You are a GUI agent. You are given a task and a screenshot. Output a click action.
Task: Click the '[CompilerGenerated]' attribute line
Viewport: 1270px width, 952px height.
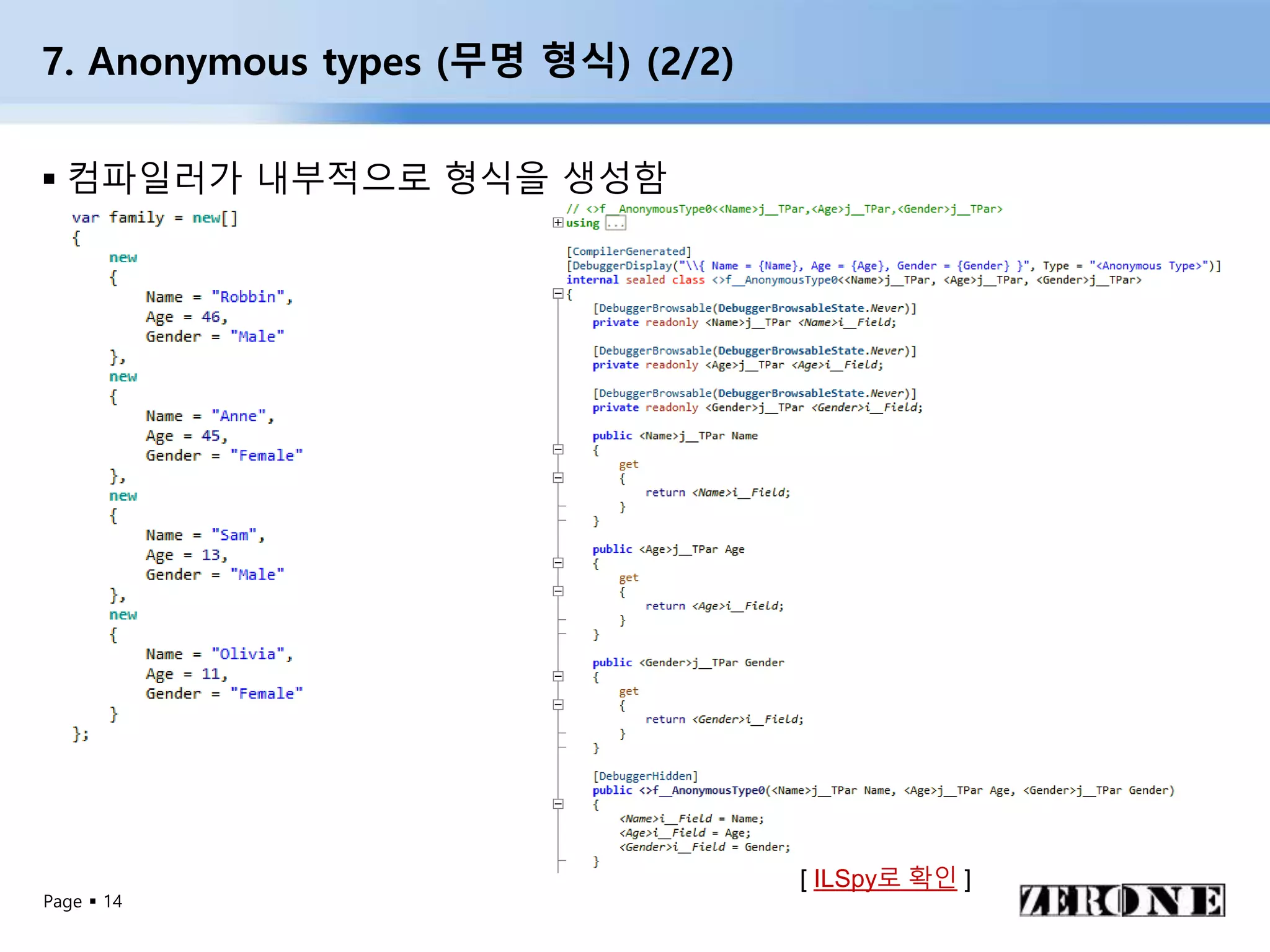point(629,251)
